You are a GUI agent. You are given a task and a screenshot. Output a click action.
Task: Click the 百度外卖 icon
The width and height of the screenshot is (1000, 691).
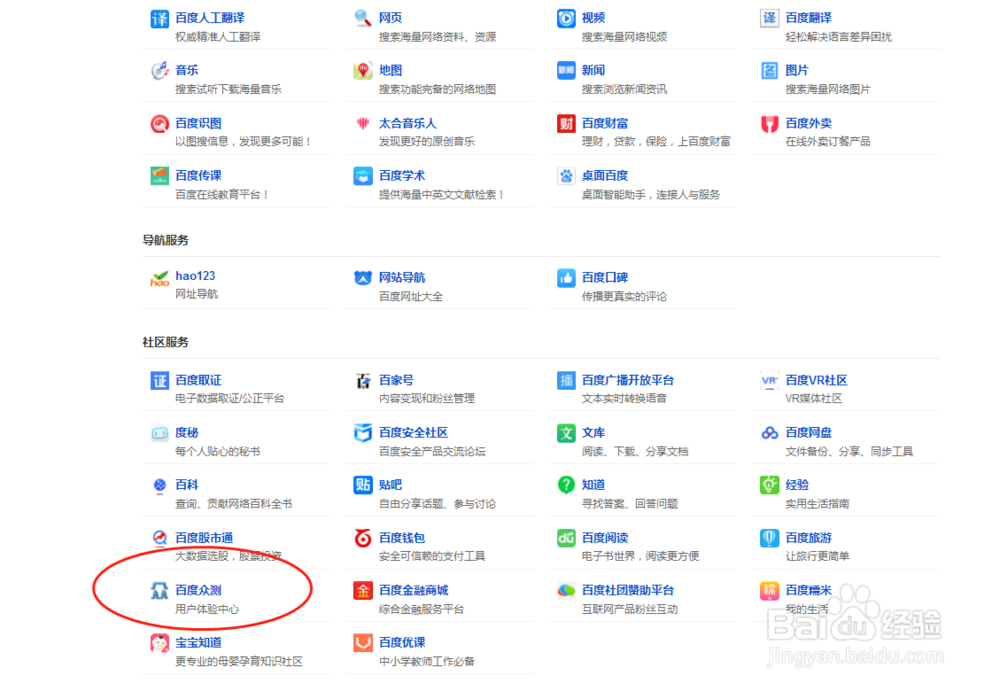(x=770, y=123)
